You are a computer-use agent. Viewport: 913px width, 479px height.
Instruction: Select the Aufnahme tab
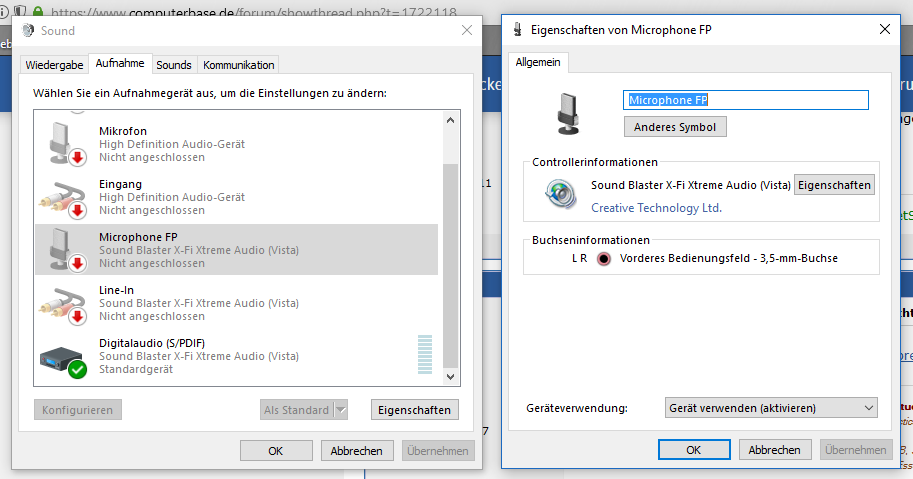[120, 63]
